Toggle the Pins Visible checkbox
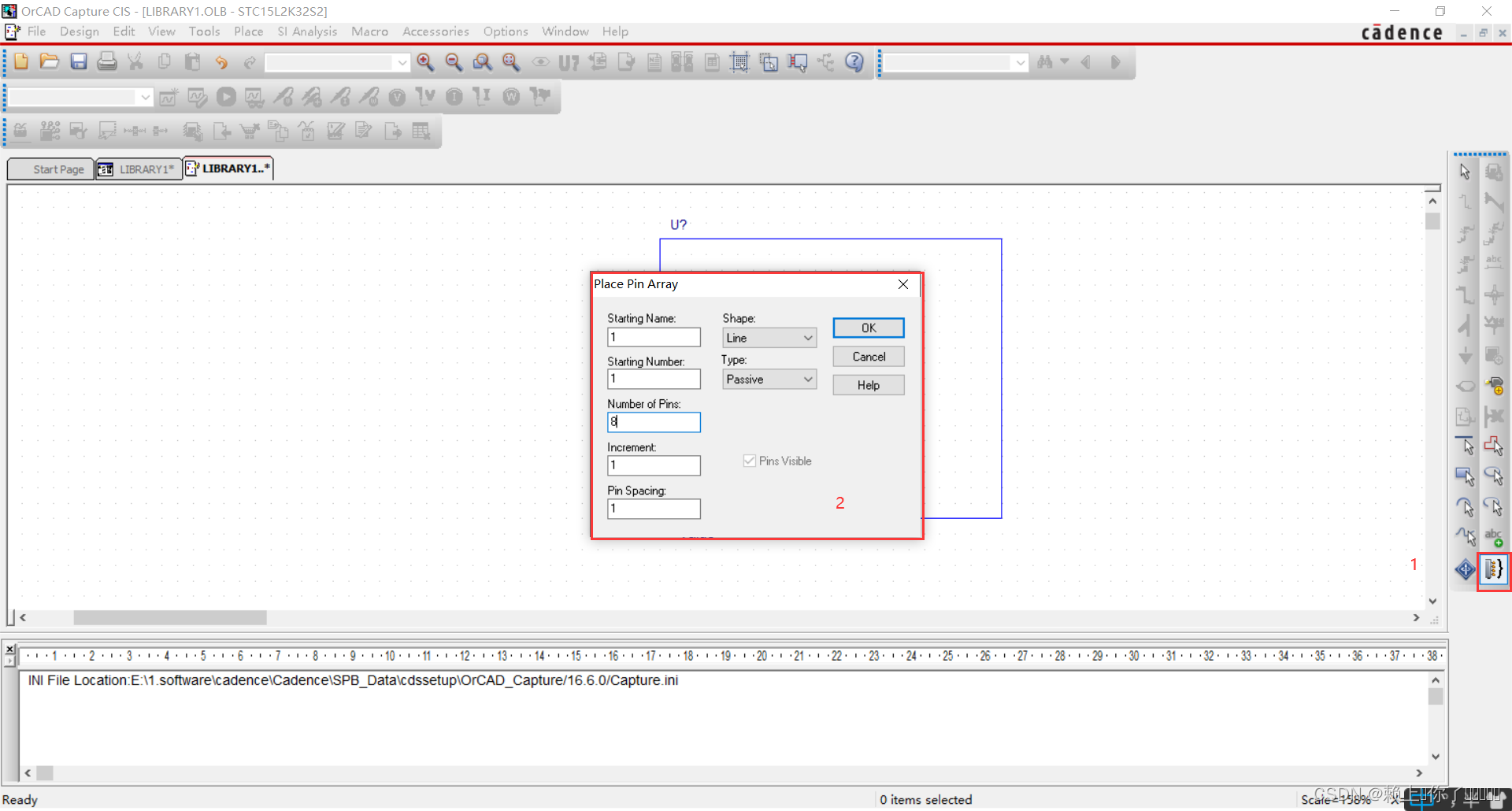The height and width of the screenshot is (811, 1512). point(750,461)
